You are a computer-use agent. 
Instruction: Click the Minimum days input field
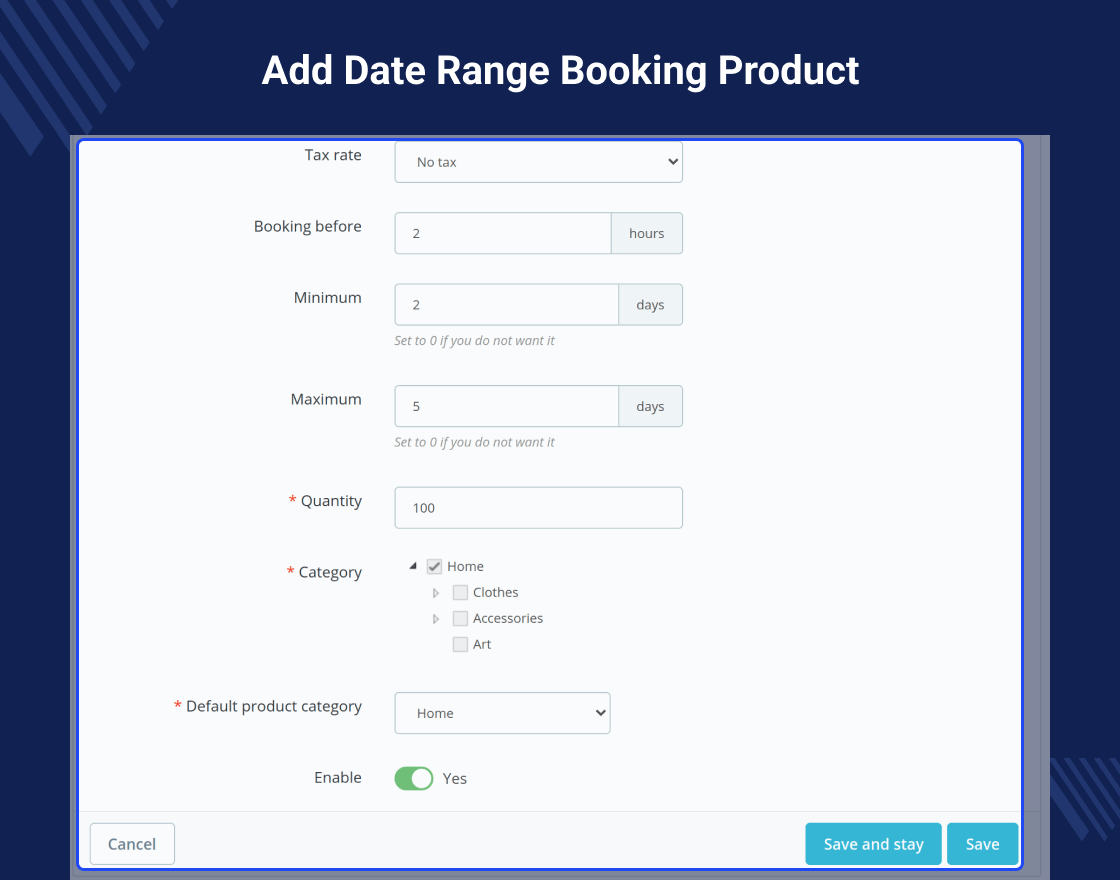coord(506,304)
